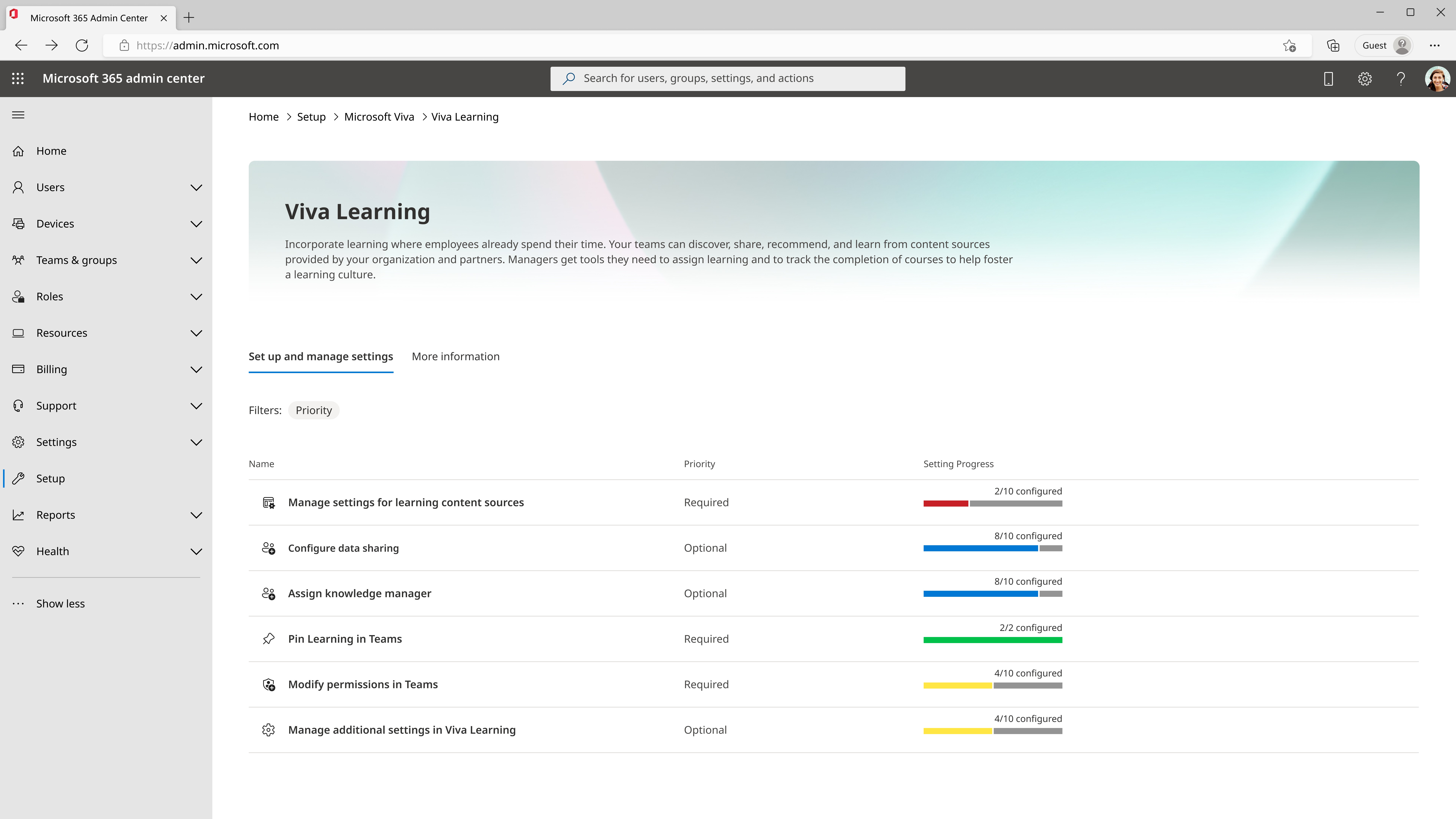The image size is (1456, 819).
Task: Click the mobile device icon in header
Action: [x=1328, y=78]
